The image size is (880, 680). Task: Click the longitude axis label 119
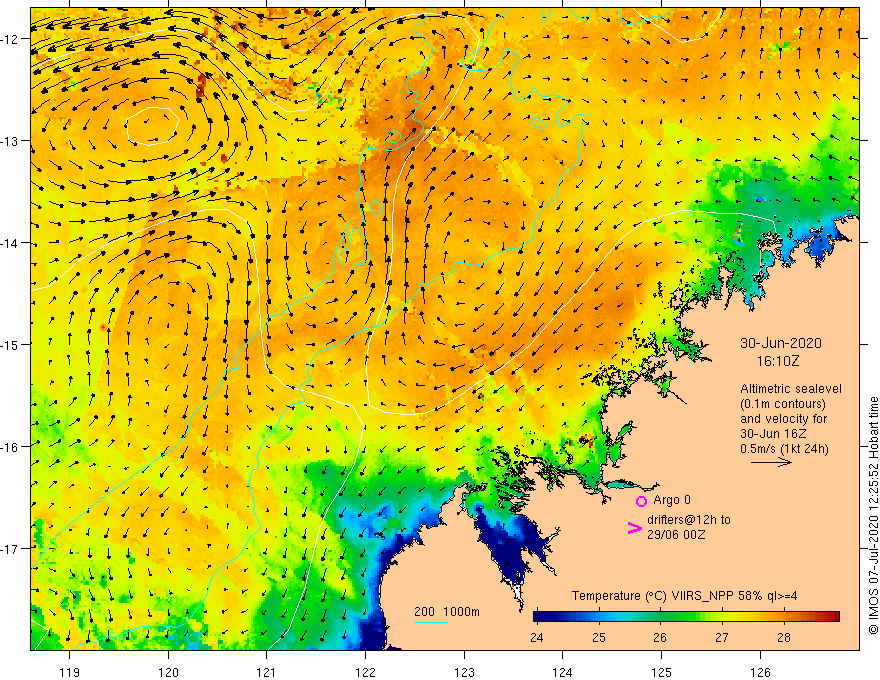click(70, 672)
